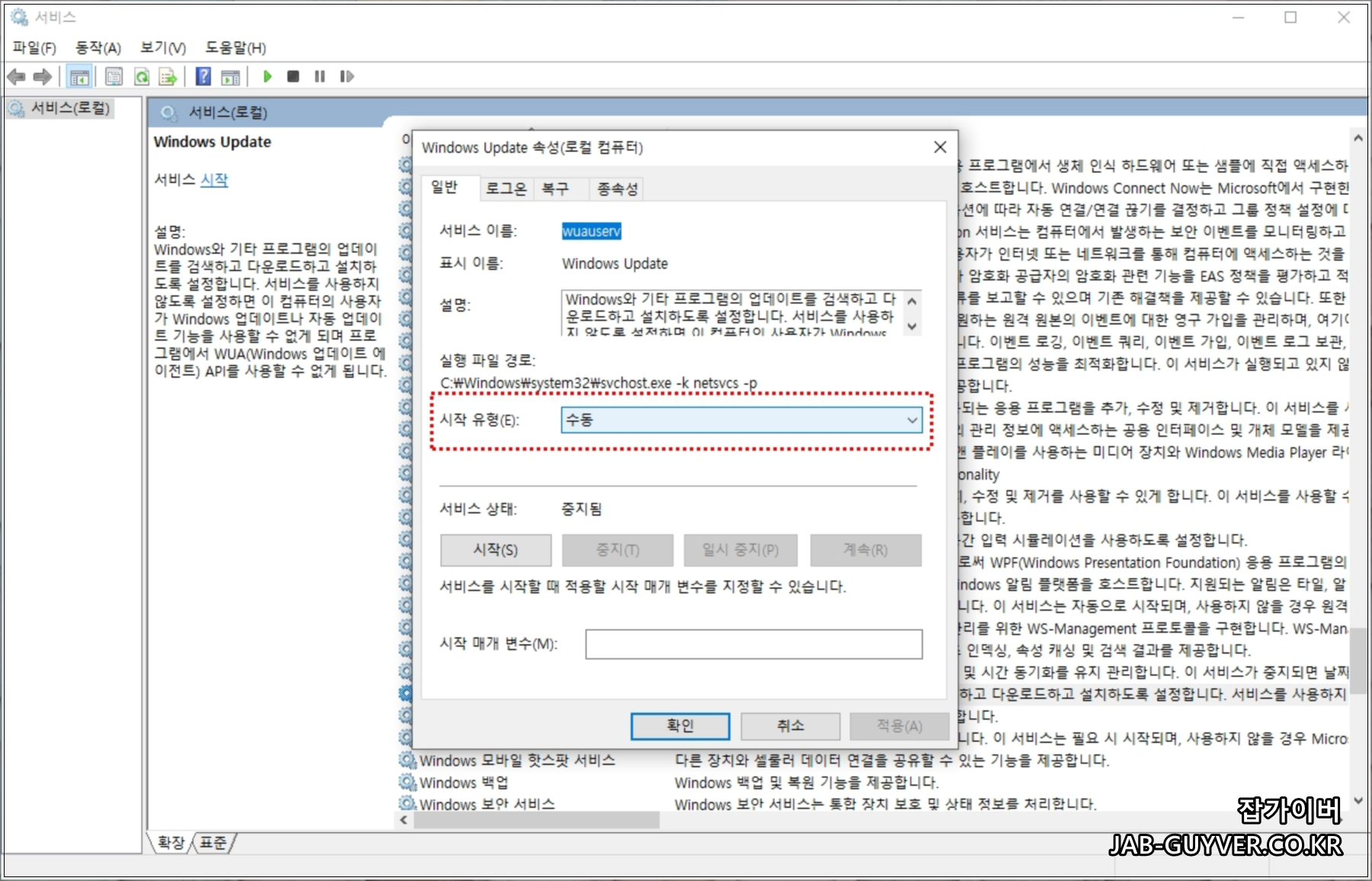Click the vertical scrollbar thumb of the service list
This screenshot has width=1372, height=881.
(x=1358, y=659)
